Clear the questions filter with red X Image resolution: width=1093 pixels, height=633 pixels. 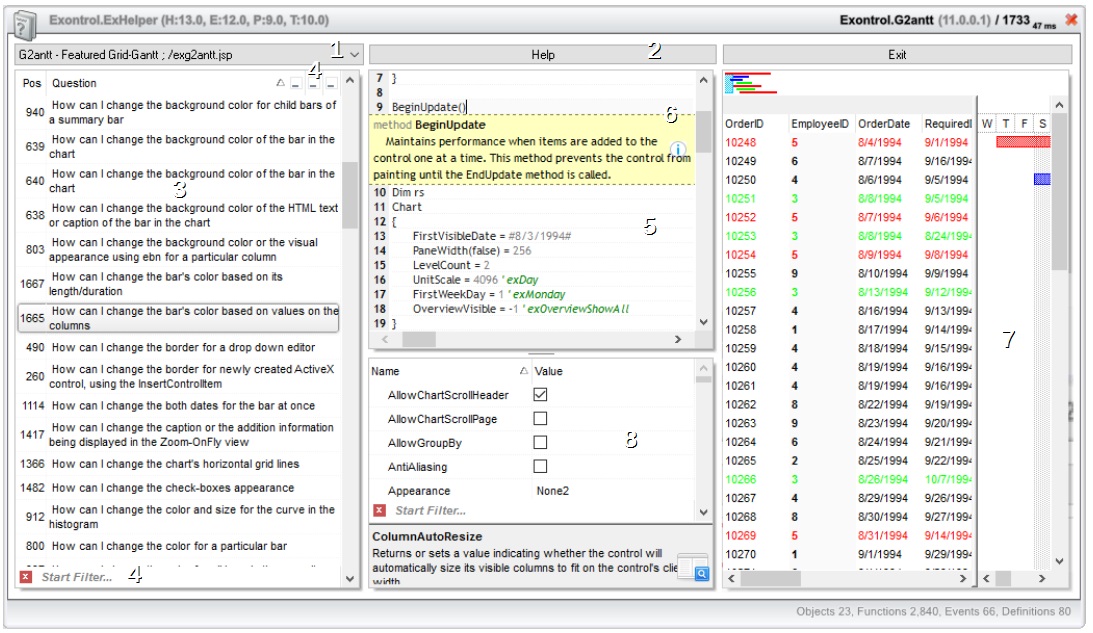click(25, 578)
